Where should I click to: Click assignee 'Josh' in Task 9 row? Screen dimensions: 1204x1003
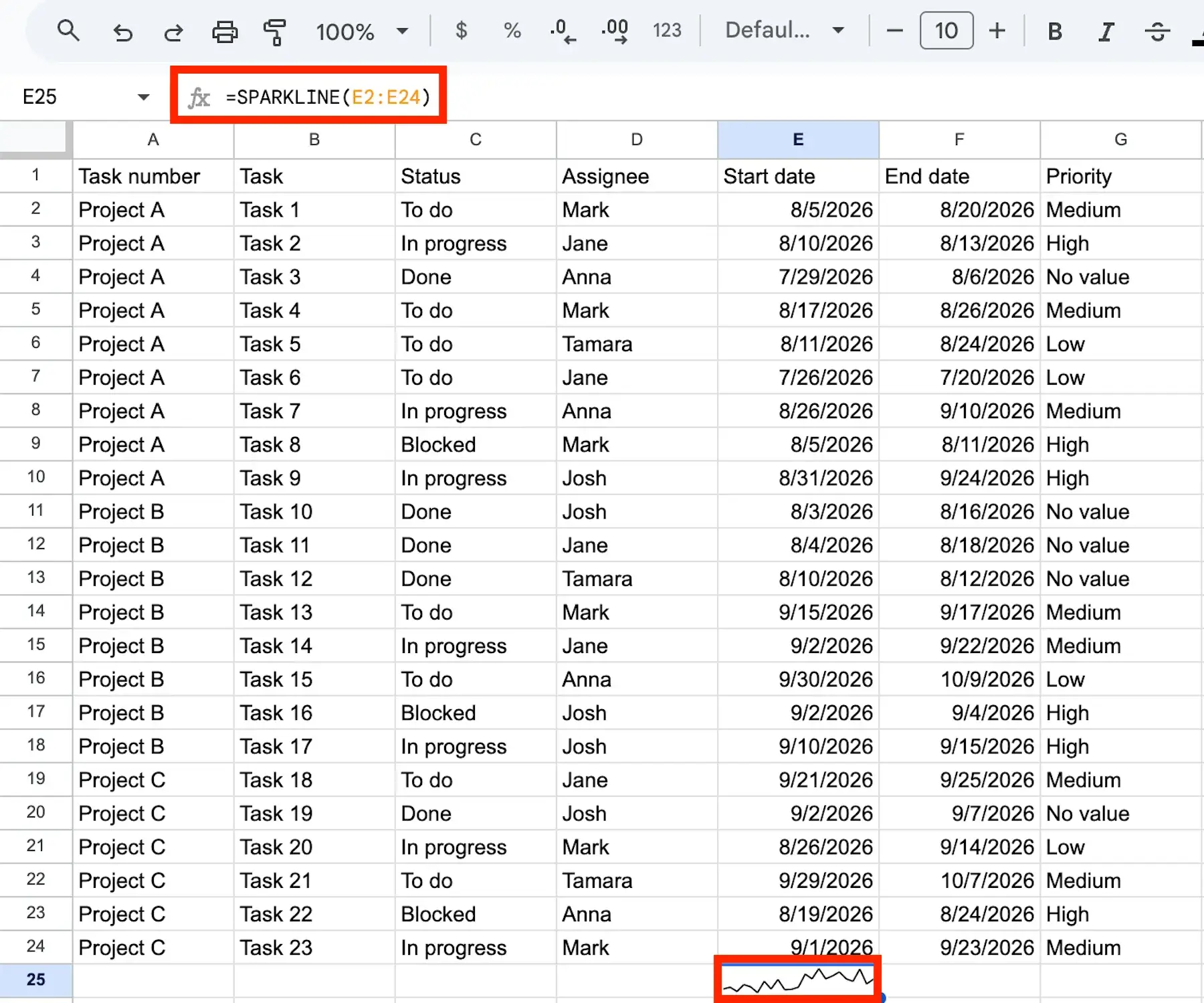pos(637,478)
